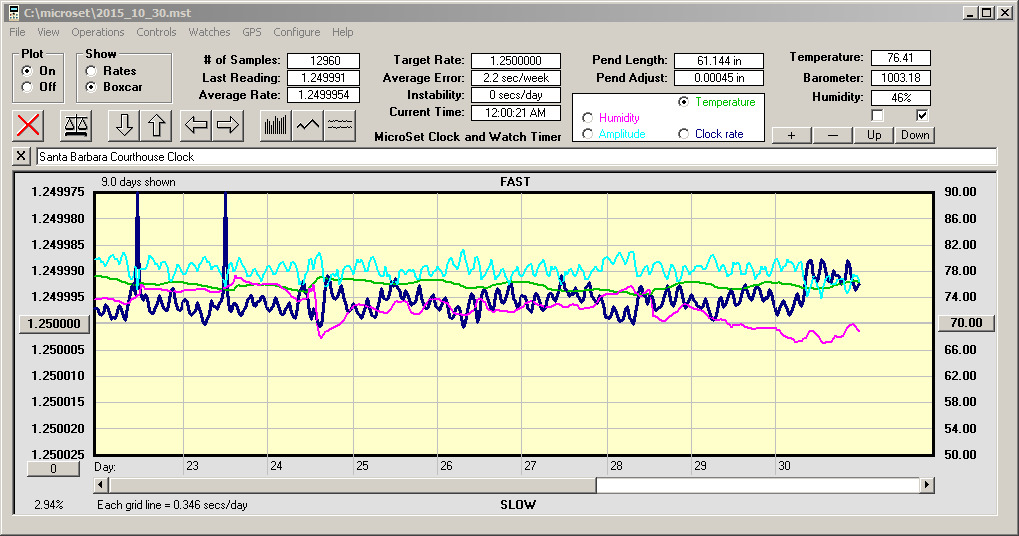The width and height of the screenshot is (1019, 536).
Task: Untick the checked box below Humidity
Action: (x=922, y=116)
